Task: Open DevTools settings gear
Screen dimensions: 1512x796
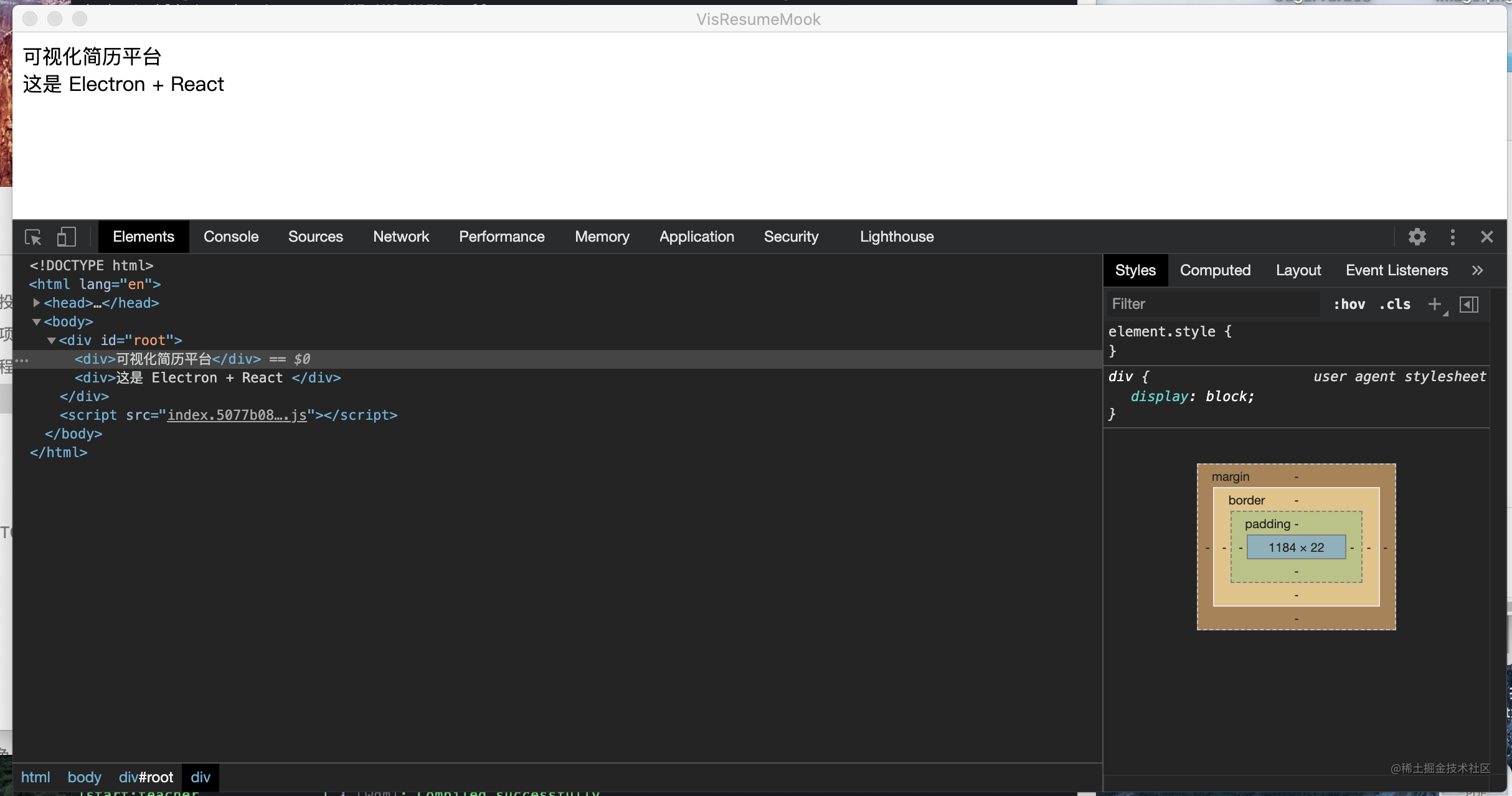Action: pos(1417,237)
